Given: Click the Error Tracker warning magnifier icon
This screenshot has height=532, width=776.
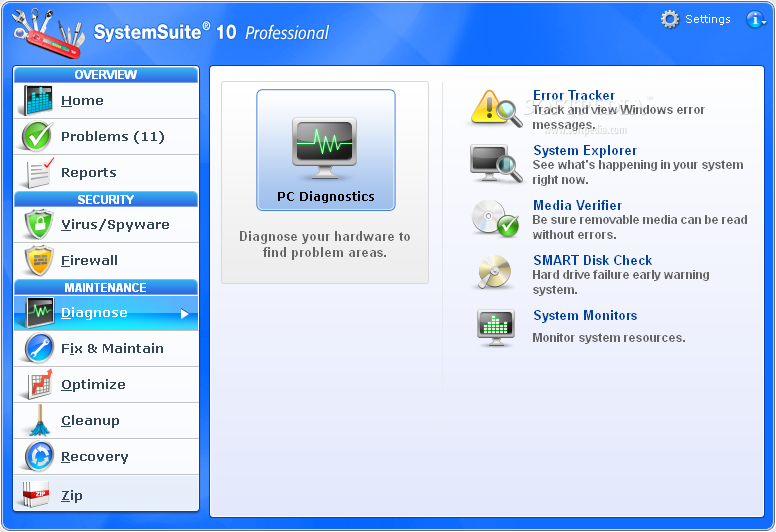Looking at the screenshot, I should coord(496,109).
